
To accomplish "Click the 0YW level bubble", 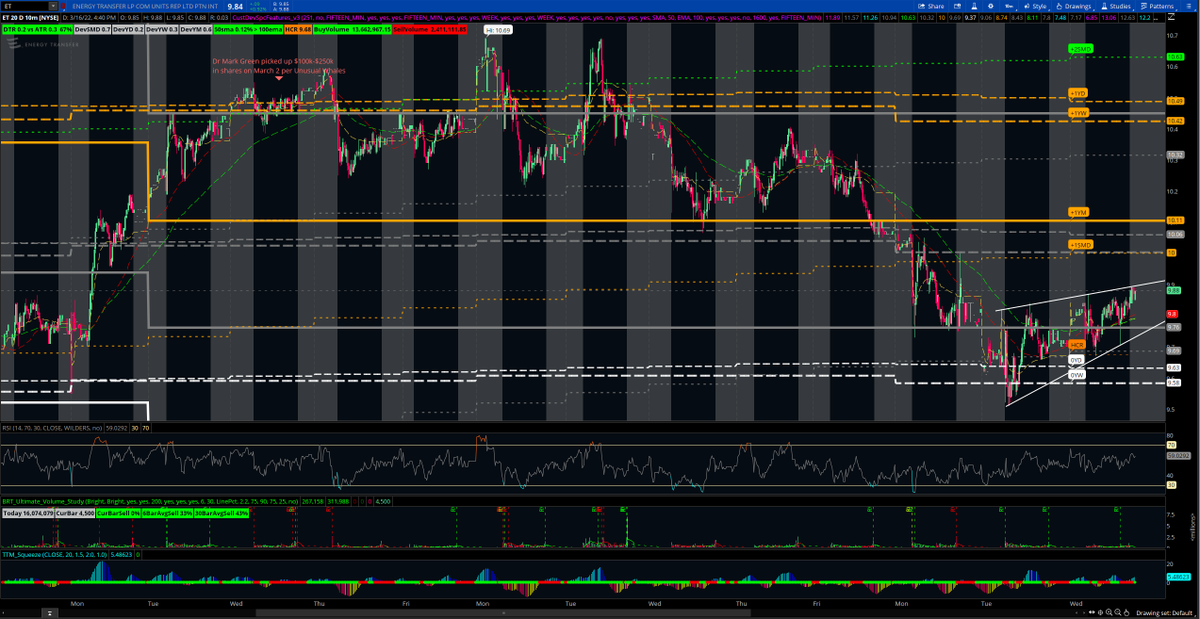I will click(1076, 374).
